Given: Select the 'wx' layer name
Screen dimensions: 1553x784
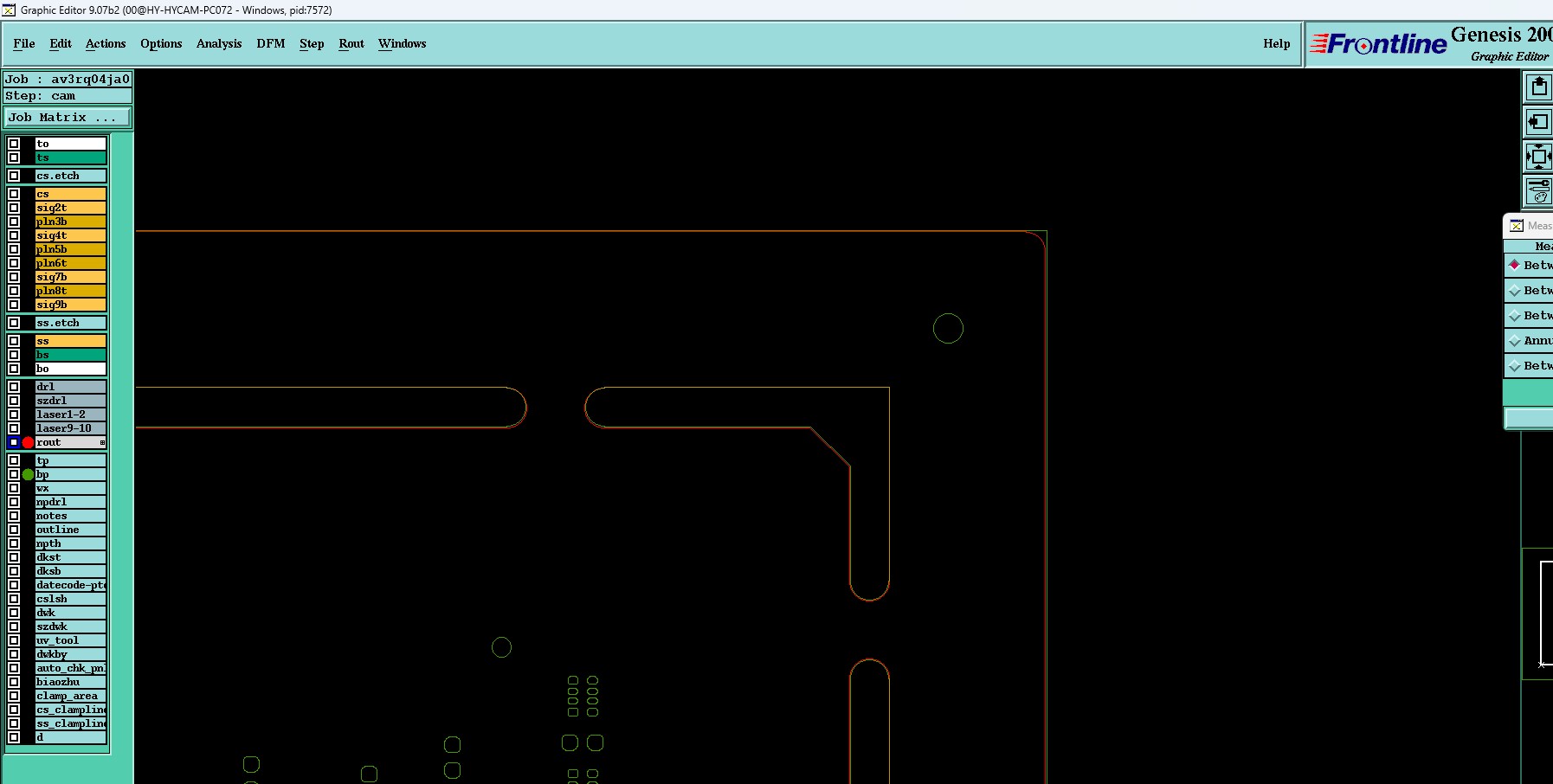Looking at the screenshot, I should coord(71,488).
